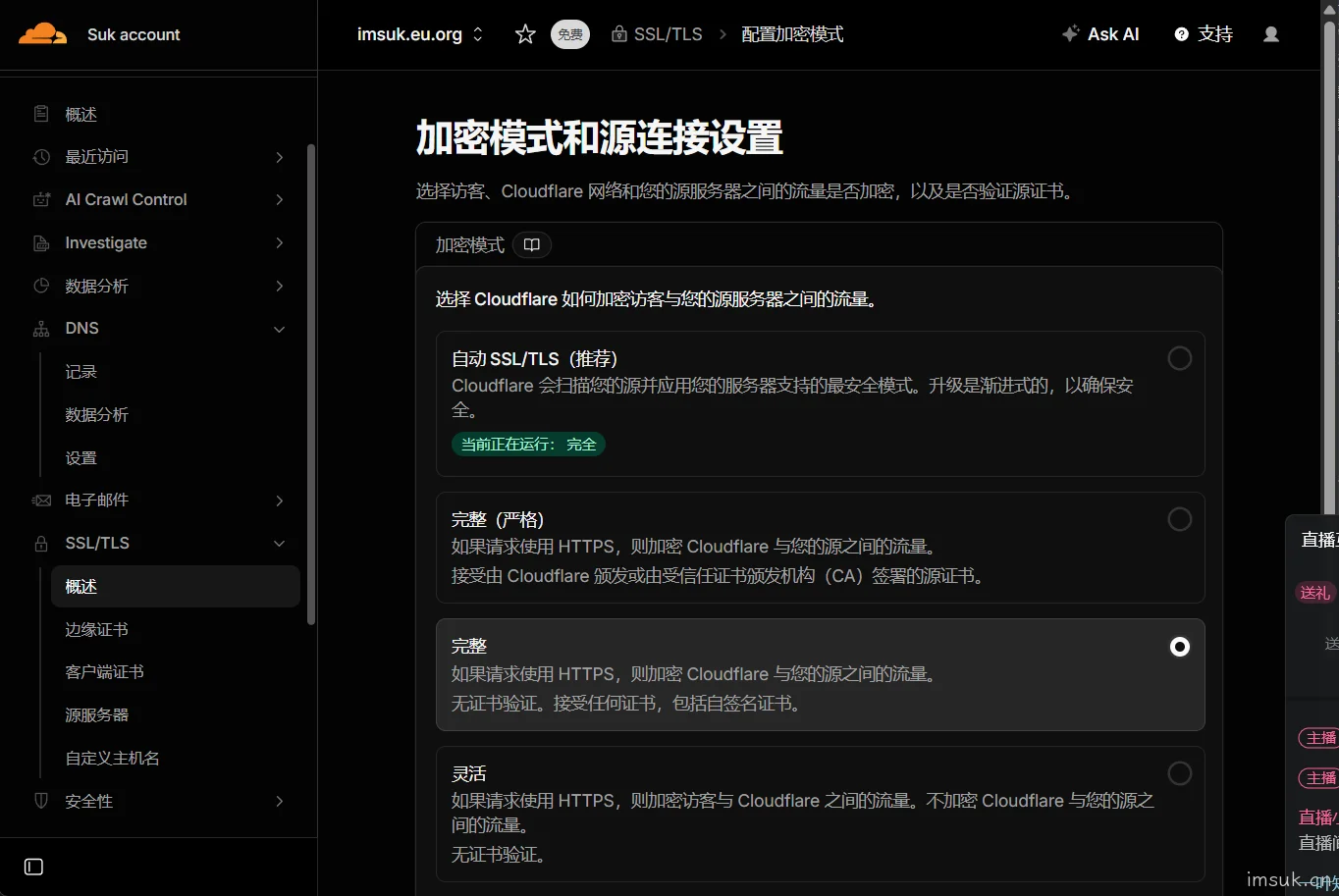Click the DNS network icon
1339x896 pixels.
41,329
